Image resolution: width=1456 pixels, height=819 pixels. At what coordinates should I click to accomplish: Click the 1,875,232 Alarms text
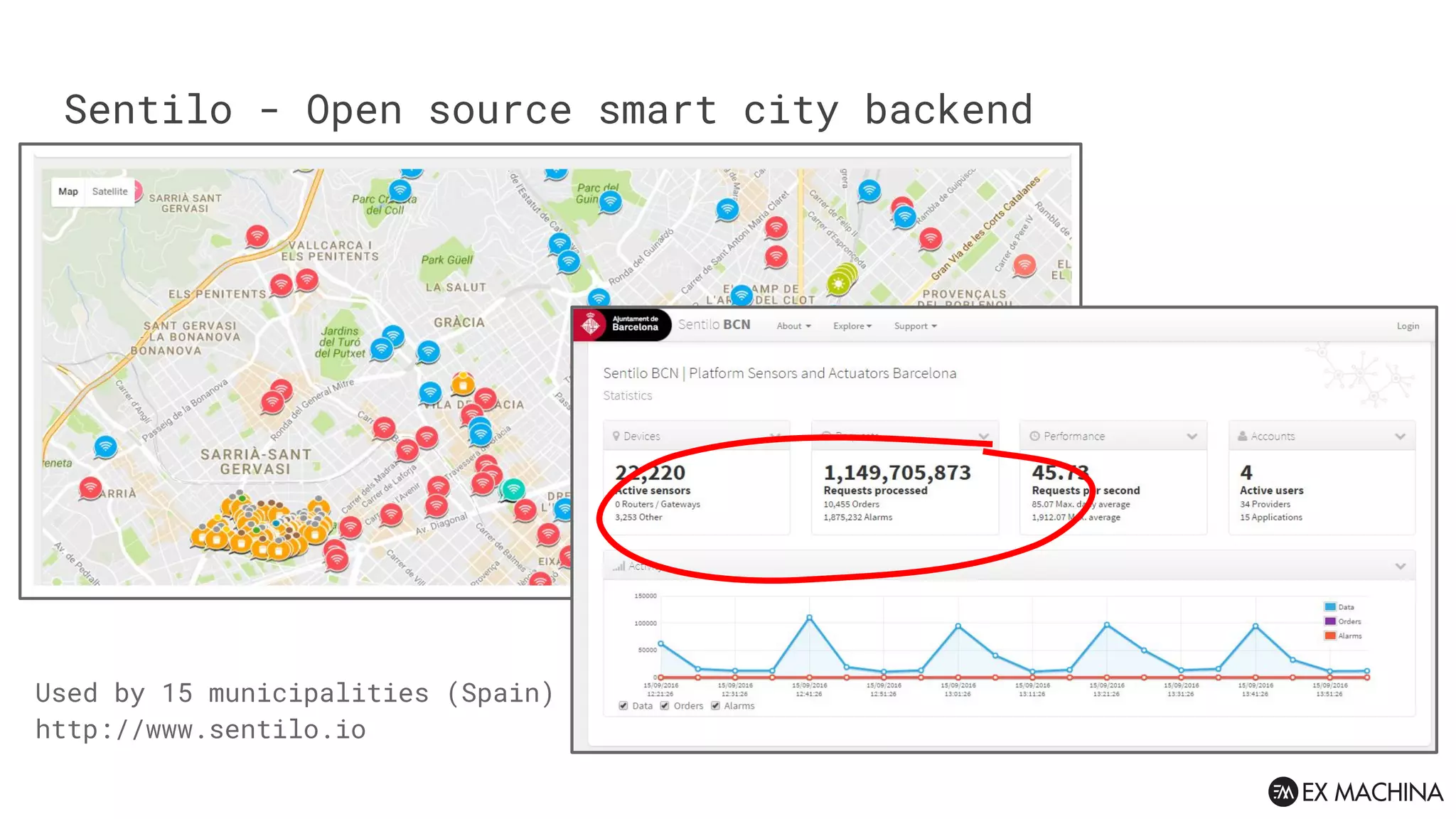[x=857, y=517]
